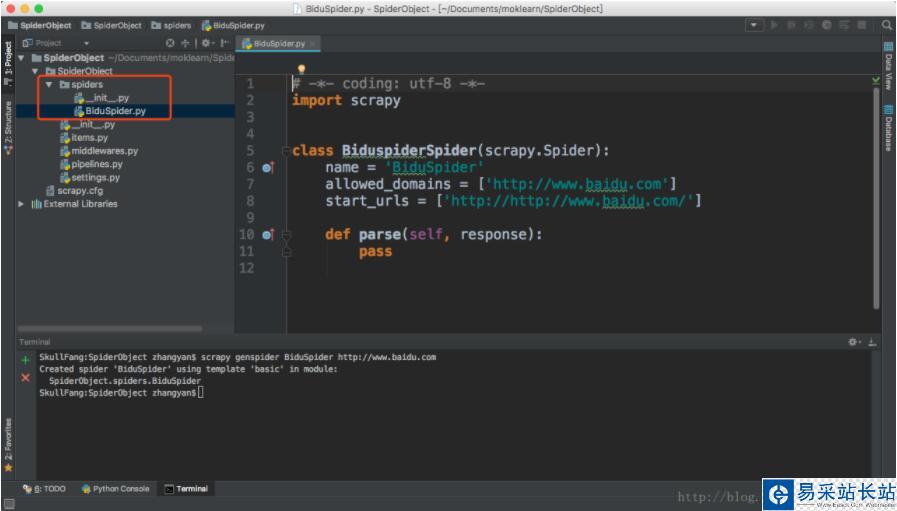Add a new terminal session with green plus
Image resolution: width=897 pixels, height=511 pixels.
pyautogui.click(x=25, y=360)
